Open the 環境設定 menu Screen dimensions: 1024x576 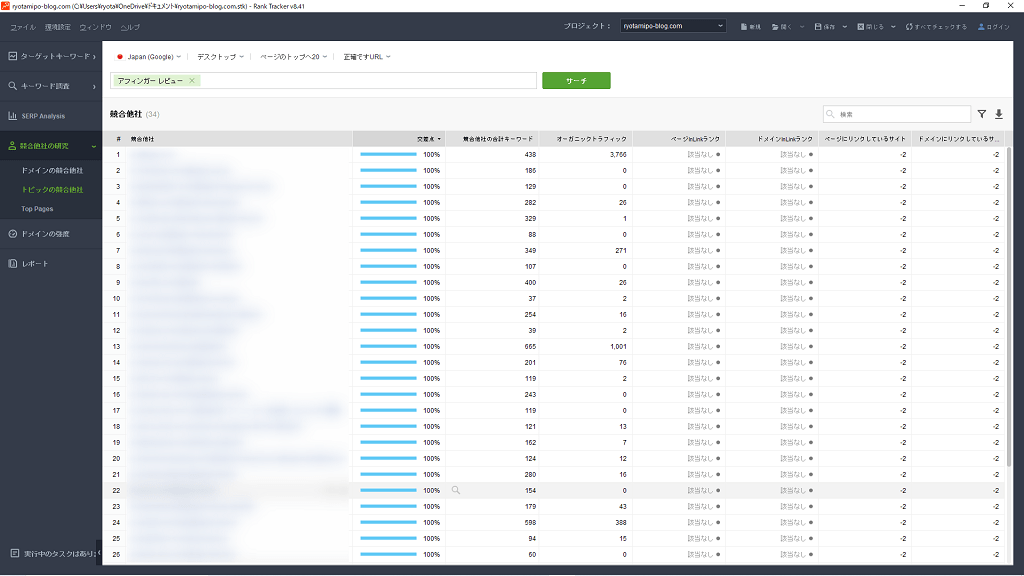(57, 27)
